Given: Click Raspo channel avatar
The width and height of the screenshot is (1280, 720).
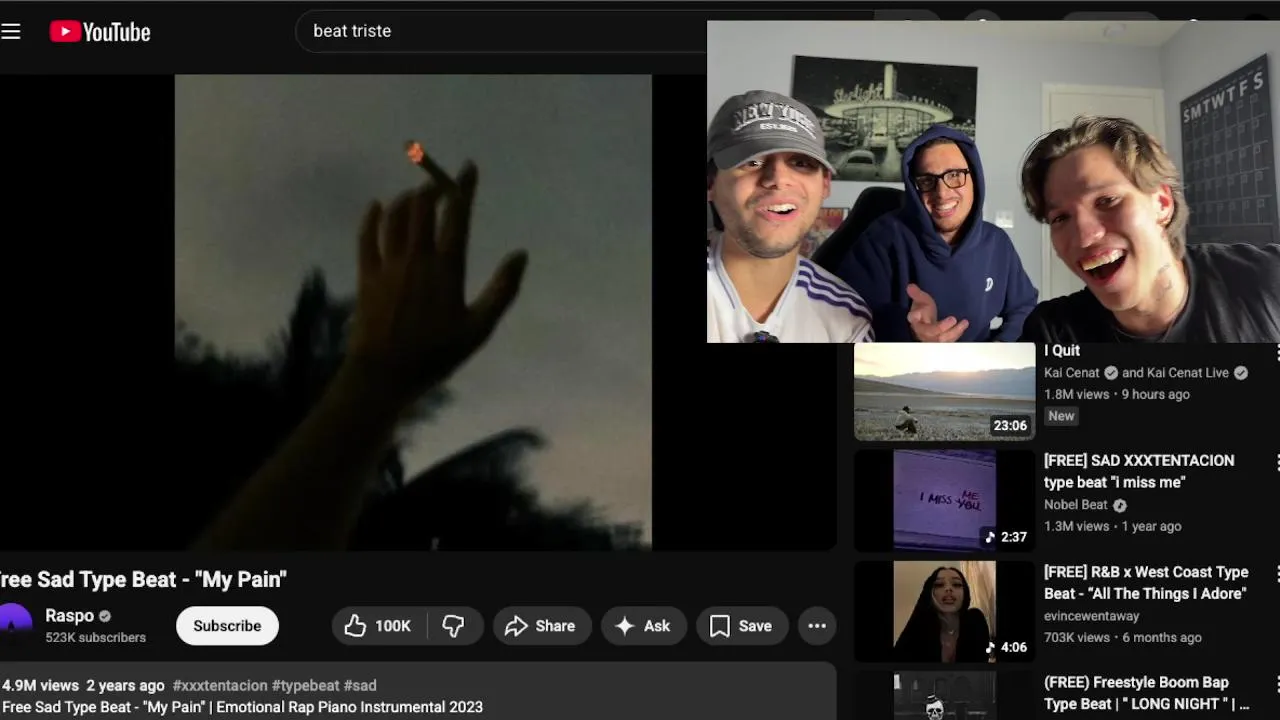Looking at the screenshot, I should pyautogui.click(x=14, y=625).
